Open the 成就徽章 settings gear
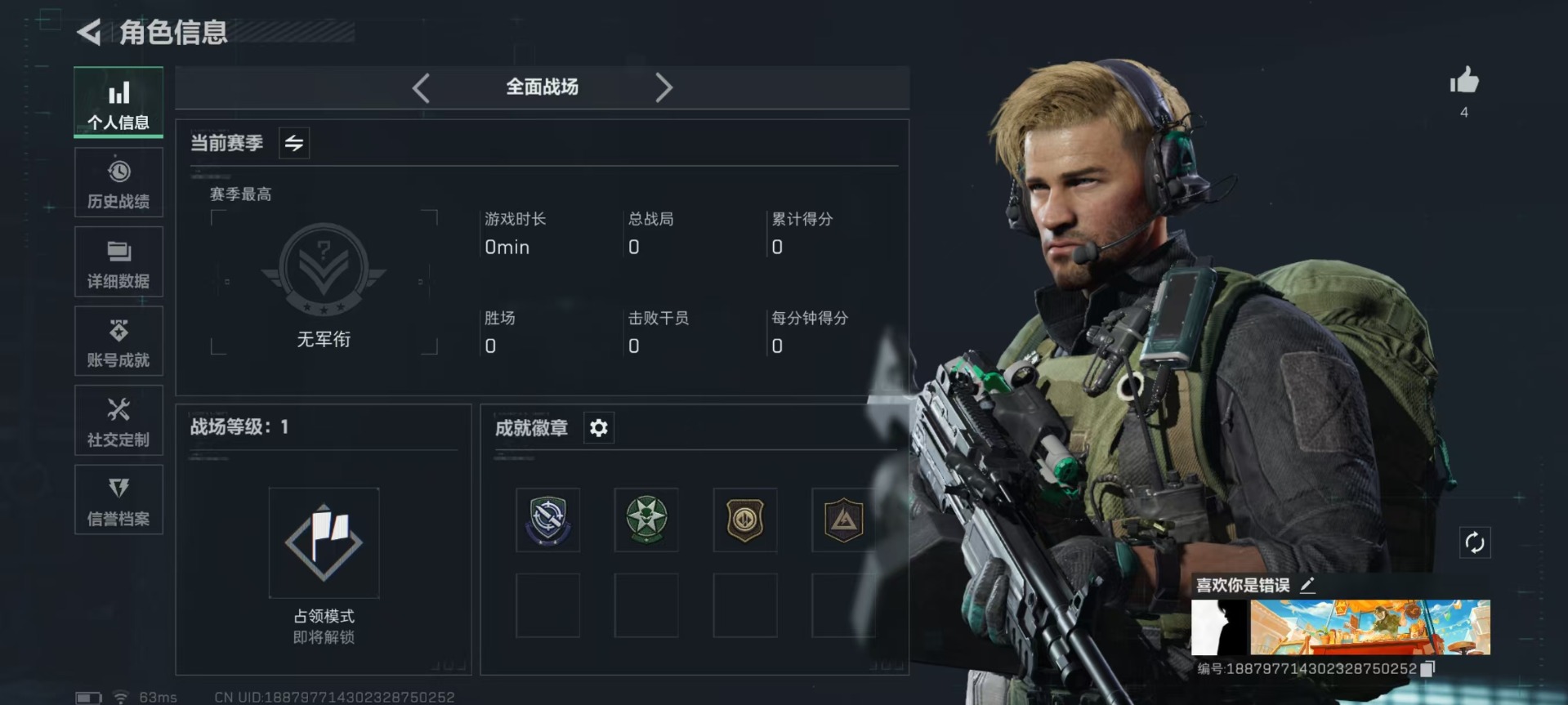Screen dimensions: 1568x705 click(x=599, y=428)
